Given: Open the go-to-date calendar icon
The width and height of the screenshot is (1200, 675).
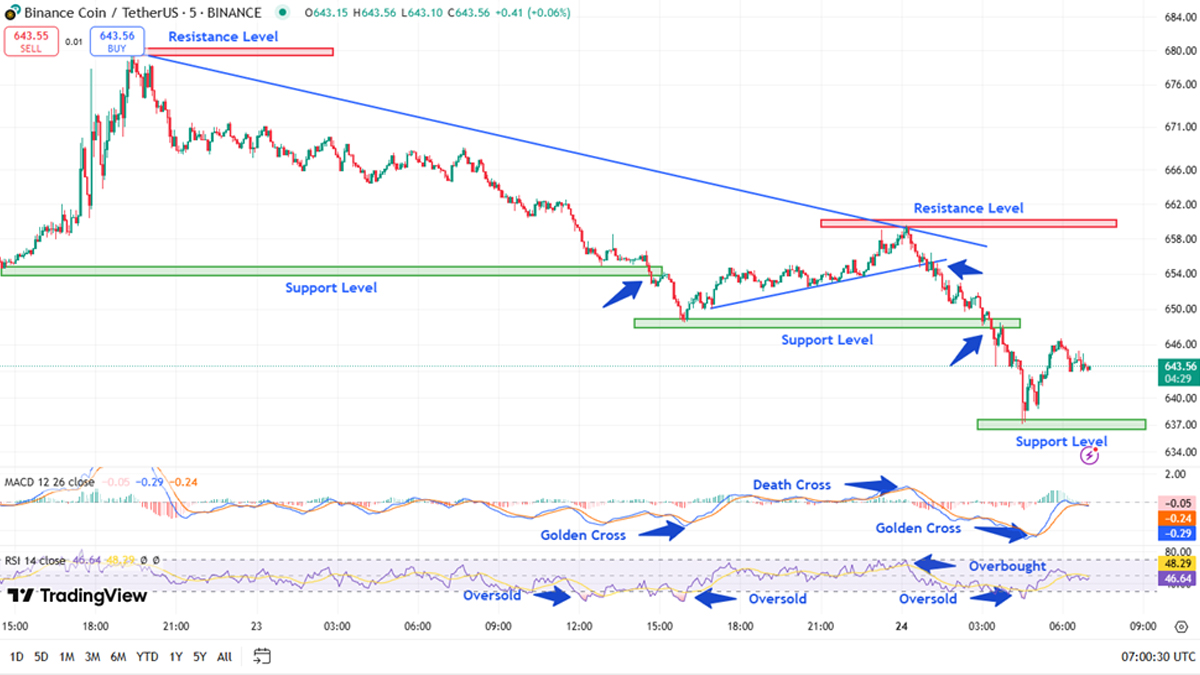Looking at the screenshot, I should [x=262, y=657].
